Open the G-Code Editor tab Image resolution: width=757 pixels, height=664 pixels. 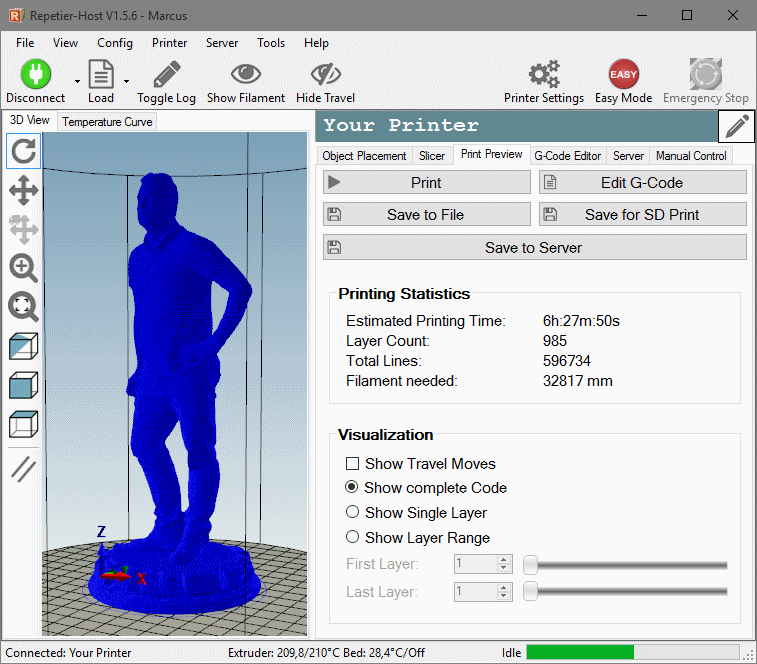[567, 156]
